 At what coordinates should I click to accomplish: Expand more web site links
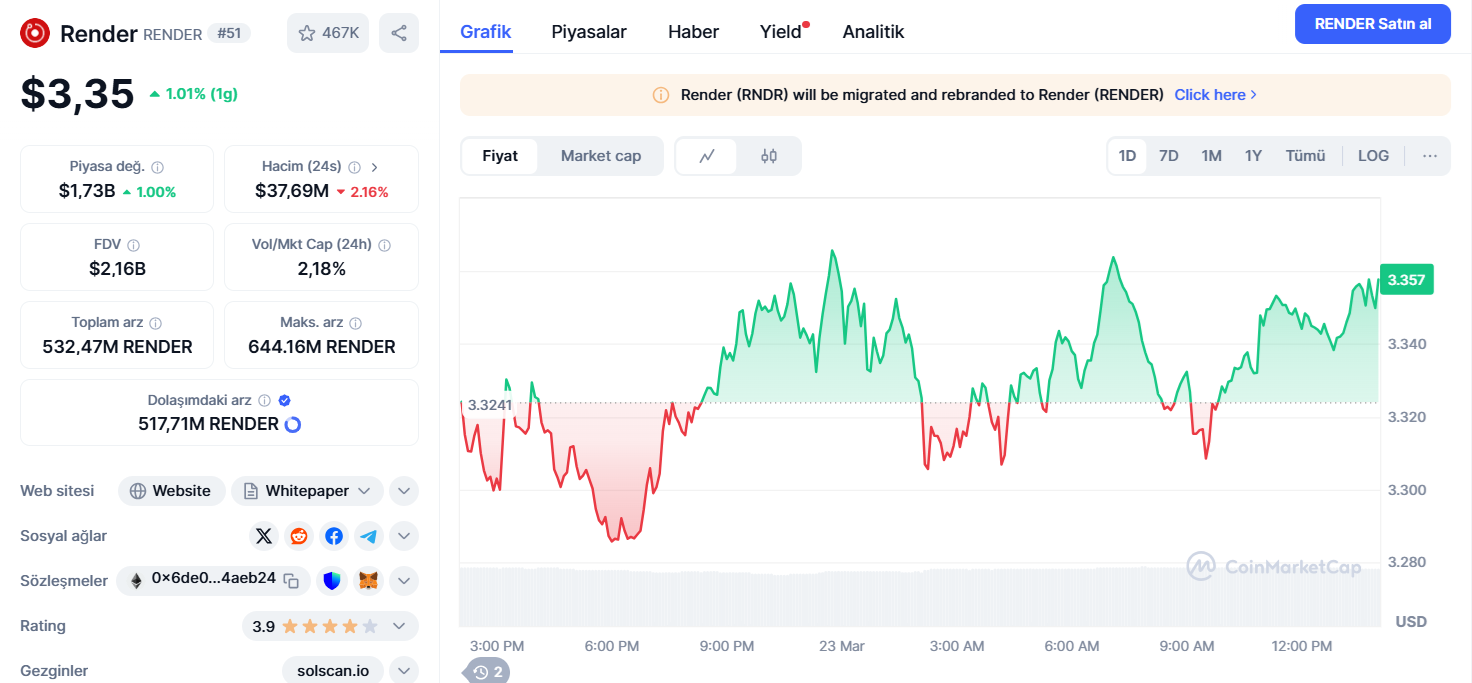coord(403,491)
